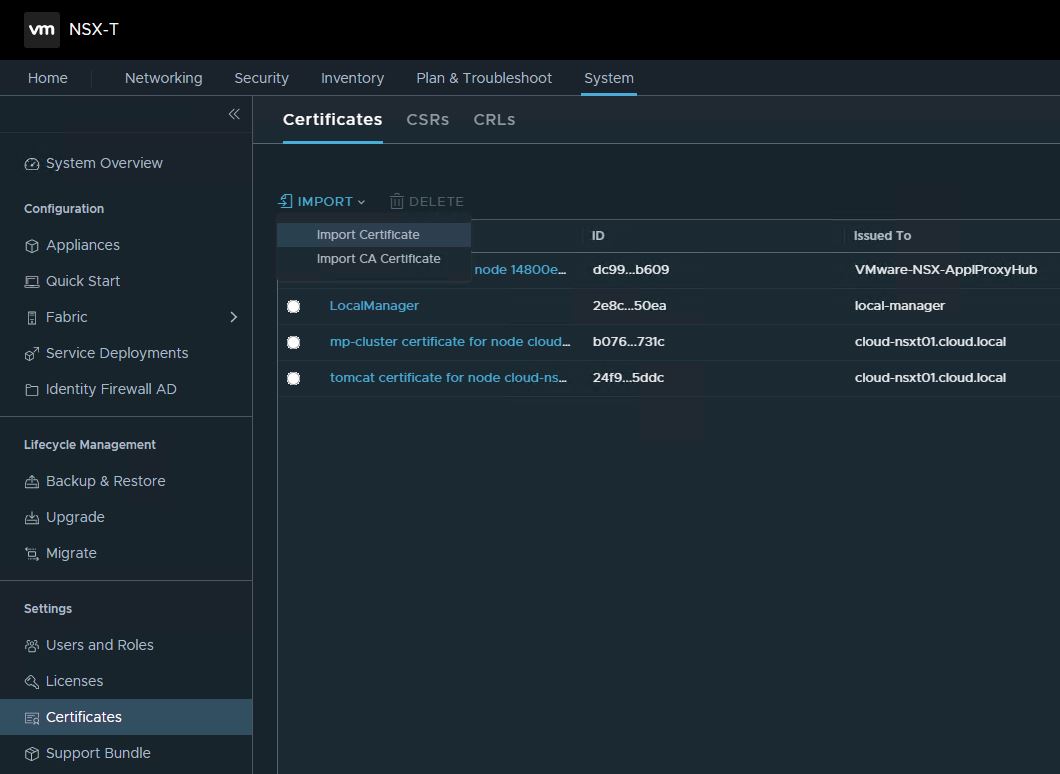Click the Licenses key icon
Viewport: 1060px width, 774px height.
click(x=32, y=682)
